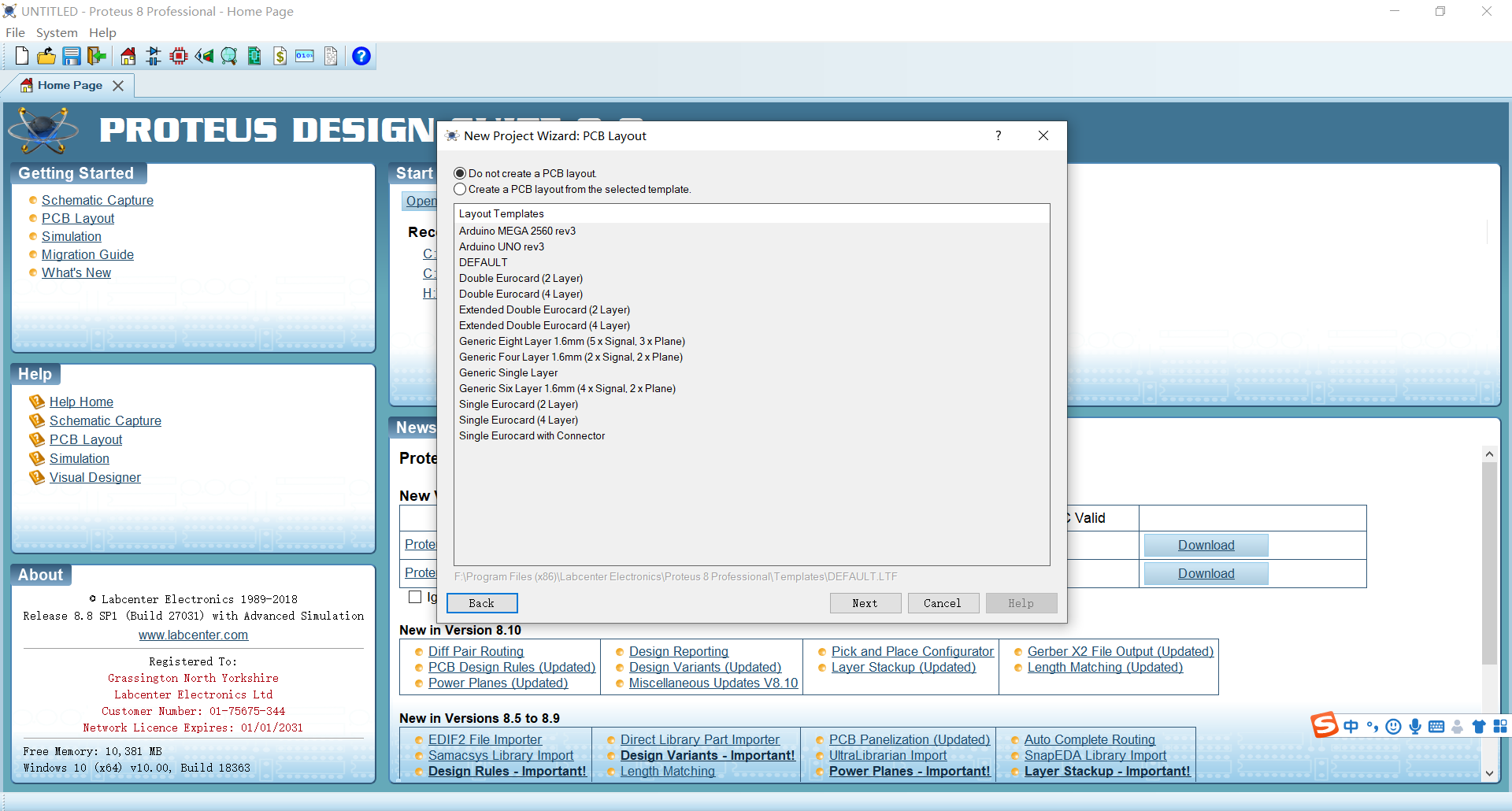Select the DEFAULT layout template

[752, 262]
